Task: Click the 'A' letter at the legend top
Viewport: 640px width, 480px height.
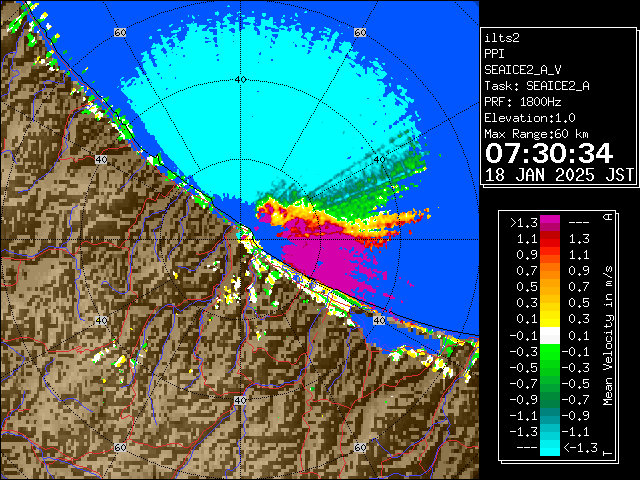Action: point(608,217)
